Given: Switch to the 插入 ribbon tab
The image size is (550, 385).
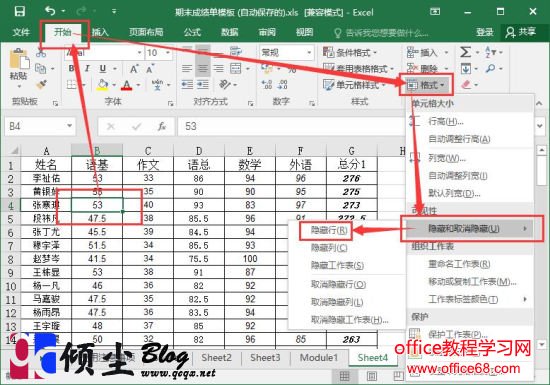Looking at the screenshot, I should pos(100,32).
